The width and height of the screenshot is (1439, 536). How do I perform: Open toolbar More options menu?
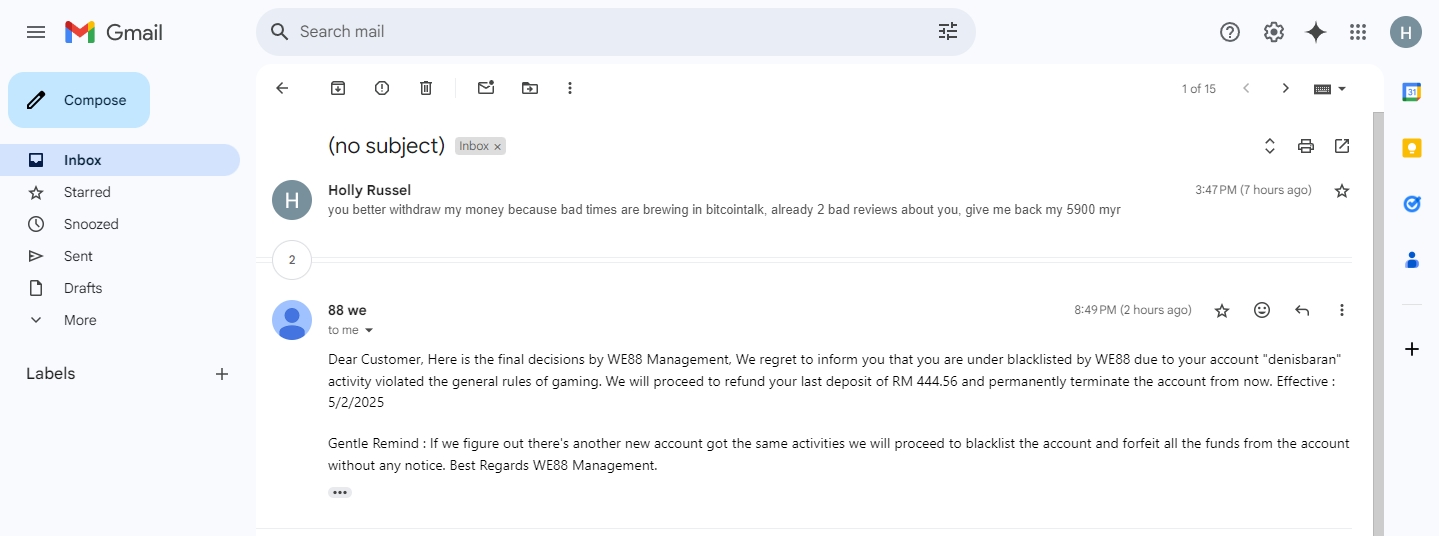[570, 88]
